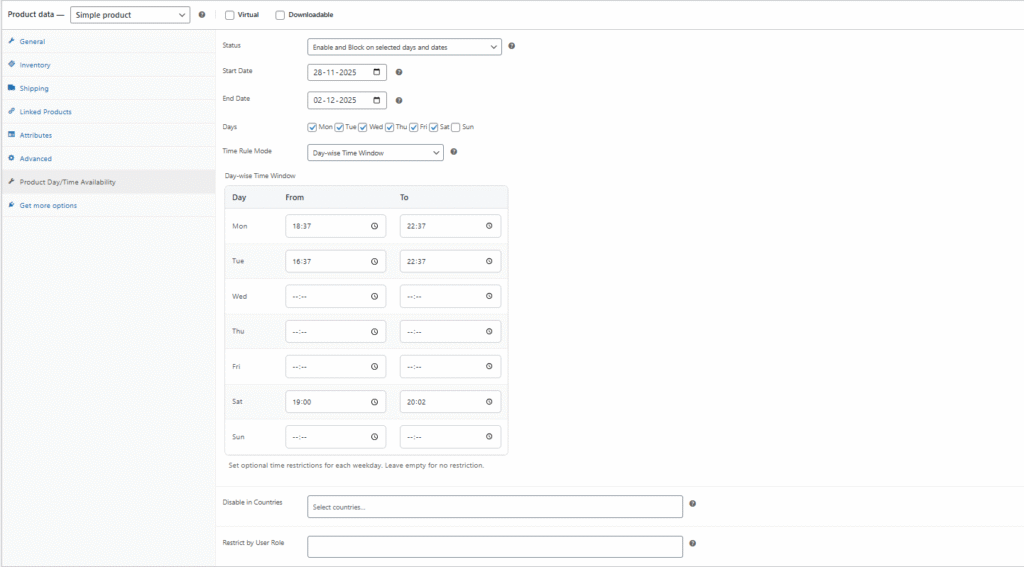Open the Start Date calendar picker icon
The height and width of the screenshot is (567, 1024).
tap(377, 72)
